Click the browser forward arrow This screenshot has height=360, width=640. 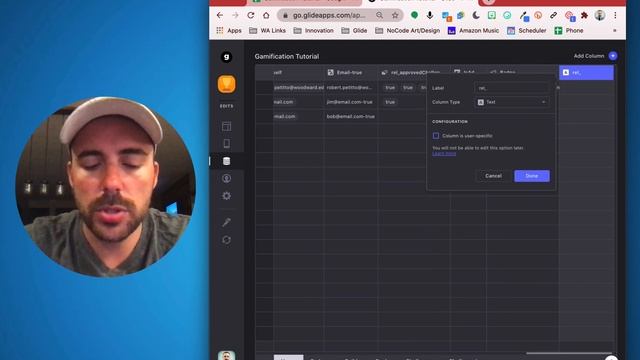click(x=235, y=15)
